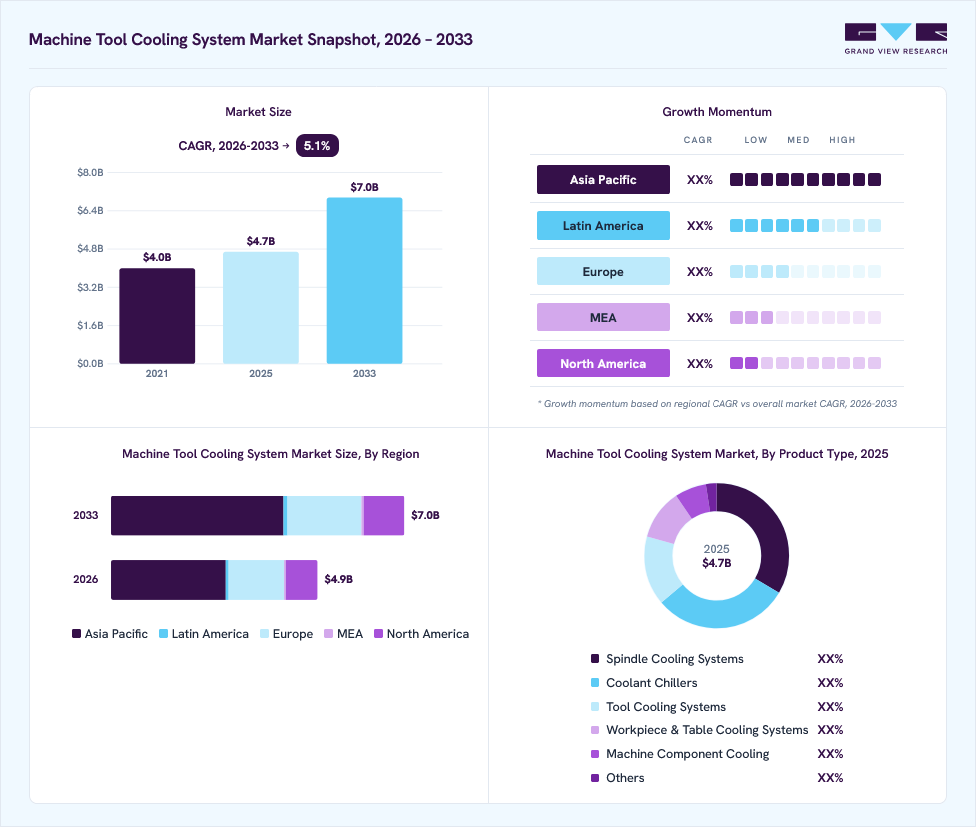The height and width of the screenshot is (828, 976).
Task: Click the Latin America region label
Action: [x=603, y=225]
